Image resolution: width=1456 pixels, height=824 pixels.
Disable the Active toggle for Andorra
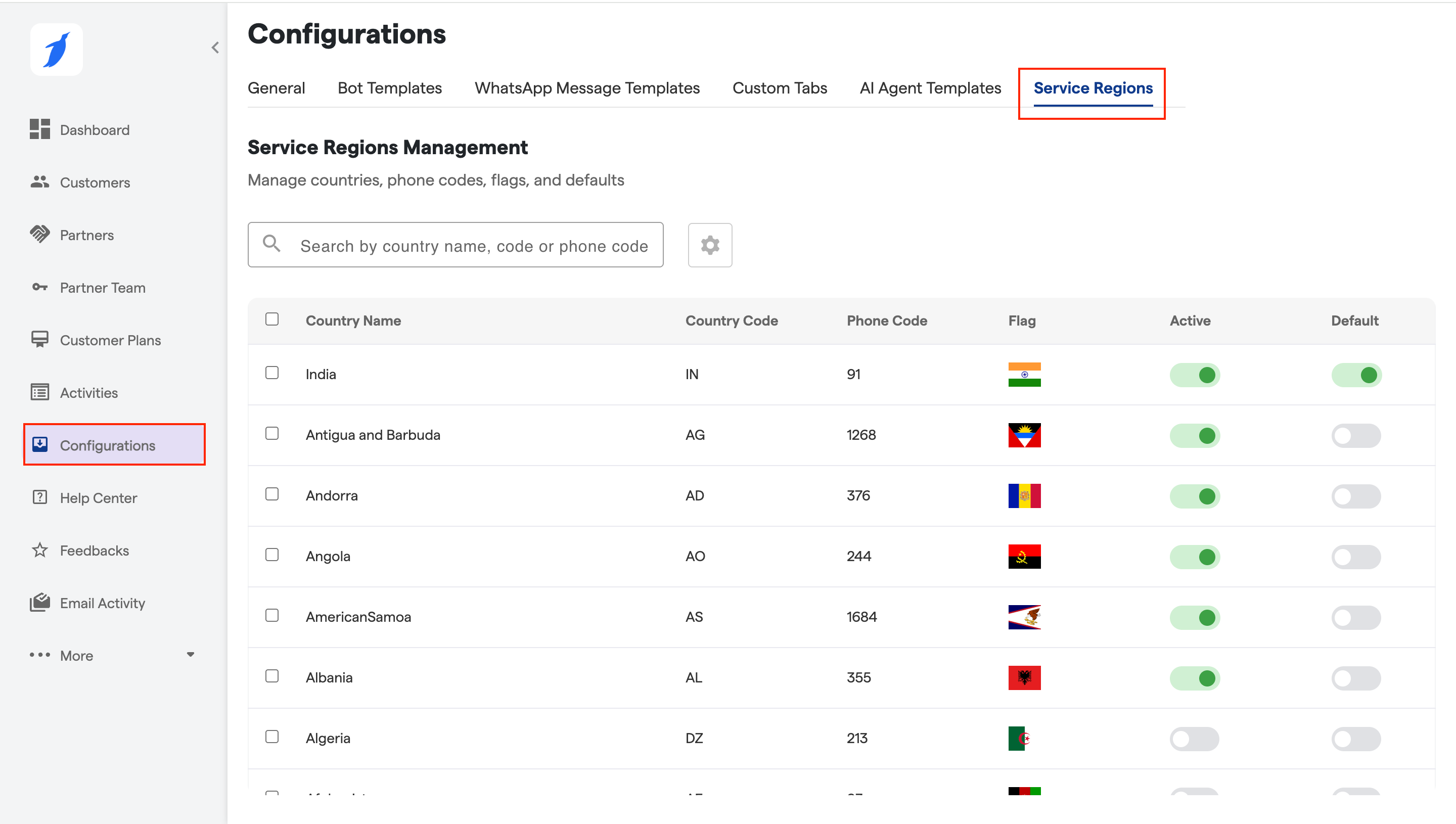1194,496
